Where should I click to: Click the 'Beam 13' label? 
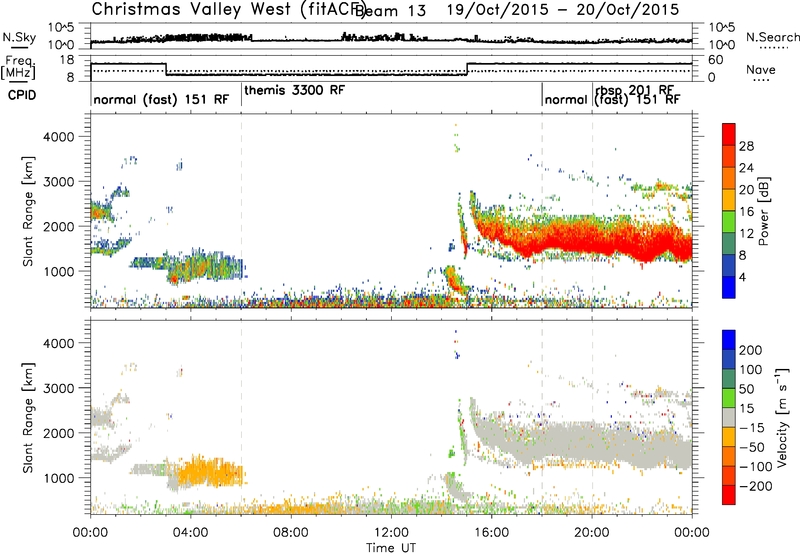(x=390, y=11)
